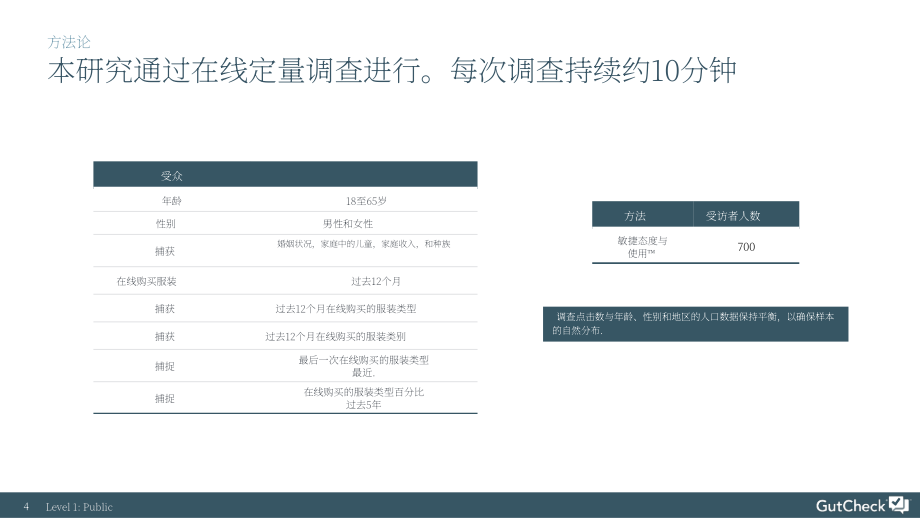Screen dimensions: 920x518
Task: Click the Level 1: Public footer label
Action: (79, 507)
